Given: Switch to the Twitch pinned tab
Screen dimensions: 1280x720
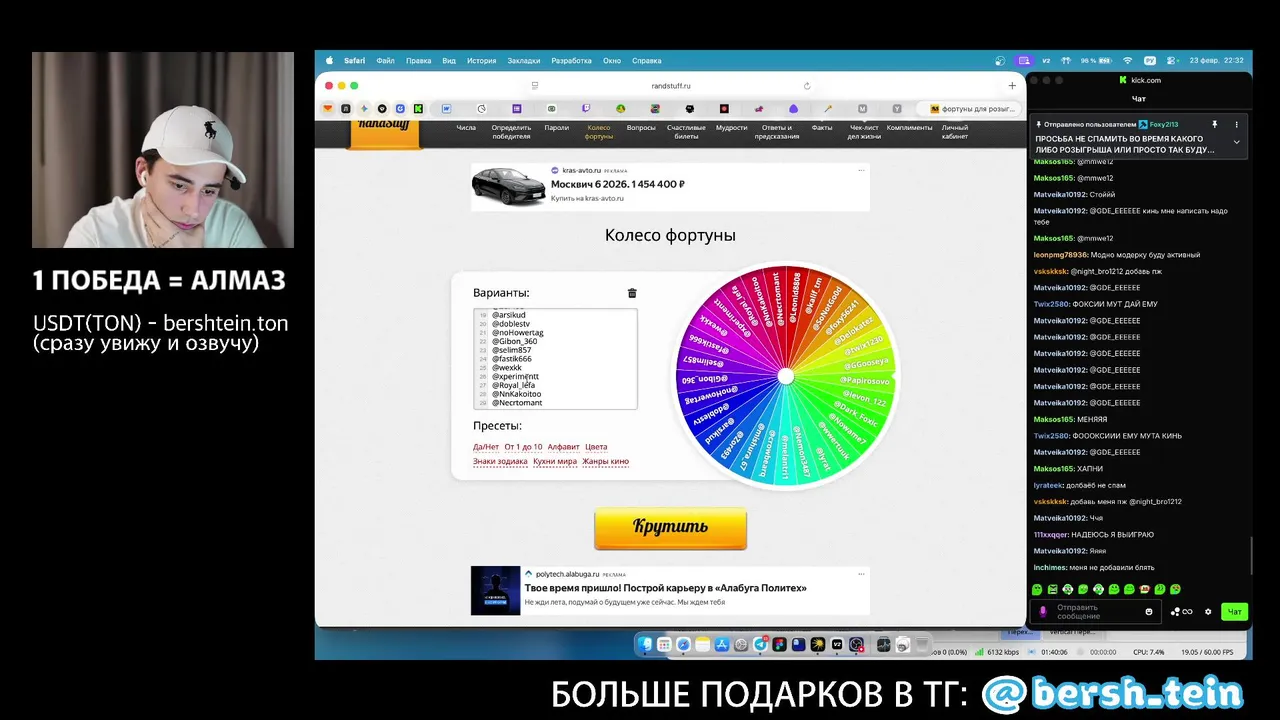Looking at the screenshot, I should [x=586, y=108].
